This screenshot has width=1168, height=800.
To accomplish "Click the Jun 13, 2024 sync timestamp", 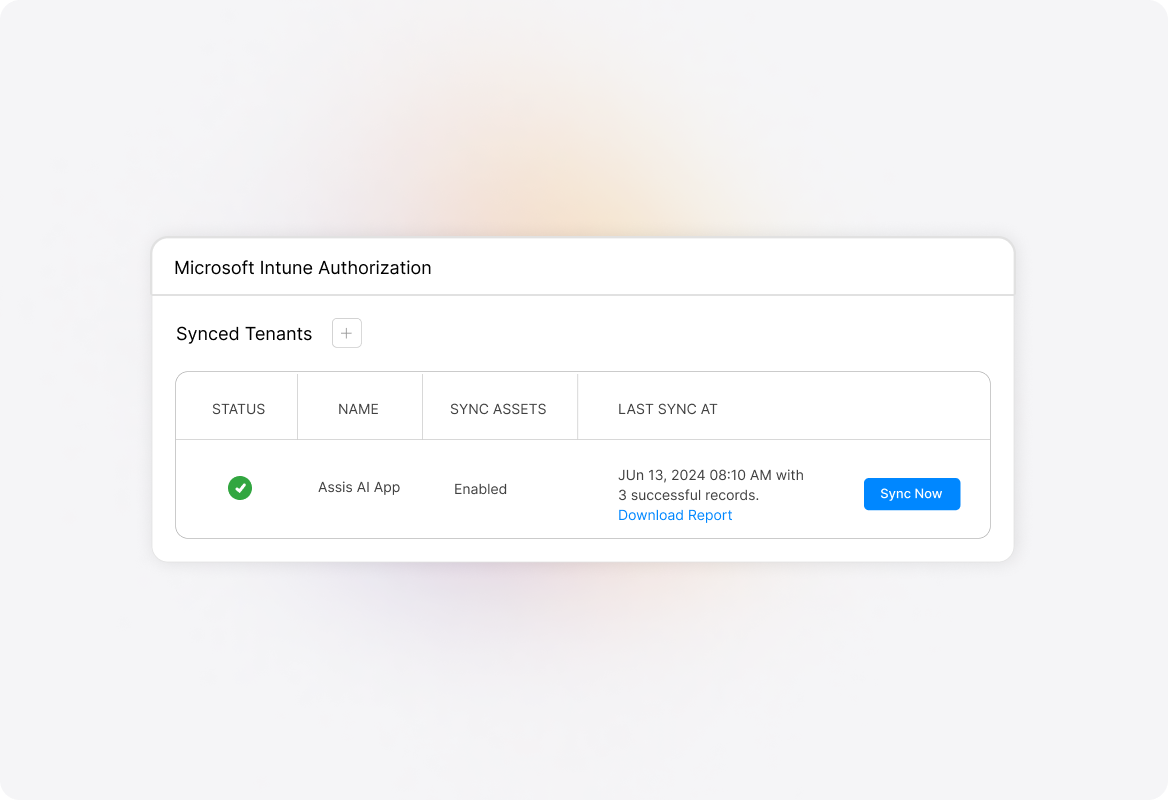I will [696, 475].
